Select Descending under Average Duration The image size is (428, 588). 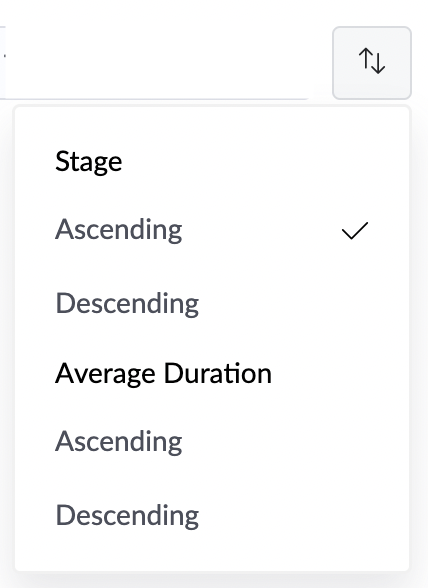click(x=212, y=515)
